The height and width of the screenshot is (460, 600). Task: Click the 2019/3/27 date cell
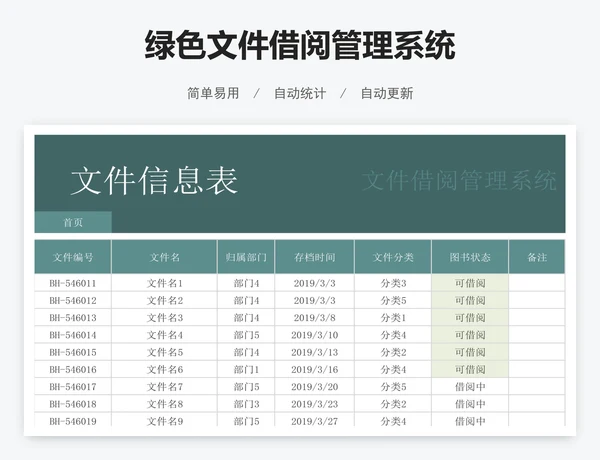click(x=315, y=420)
